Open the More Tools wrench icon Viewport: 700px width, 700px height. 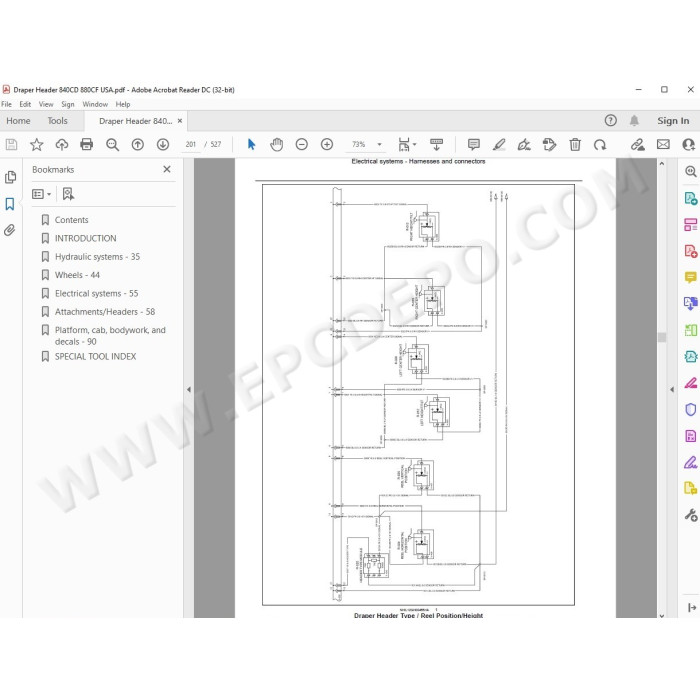[x=690, y=515]
